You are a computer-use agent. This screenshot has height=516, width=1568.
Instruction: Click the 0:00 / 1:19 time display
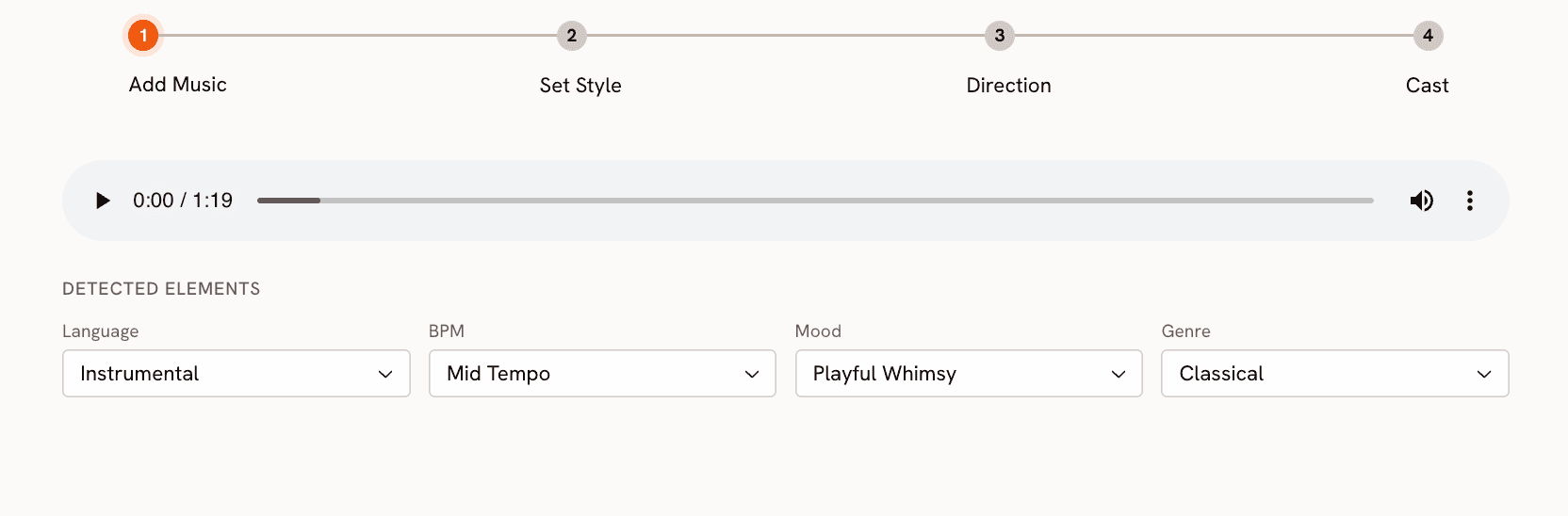(183, 201)
